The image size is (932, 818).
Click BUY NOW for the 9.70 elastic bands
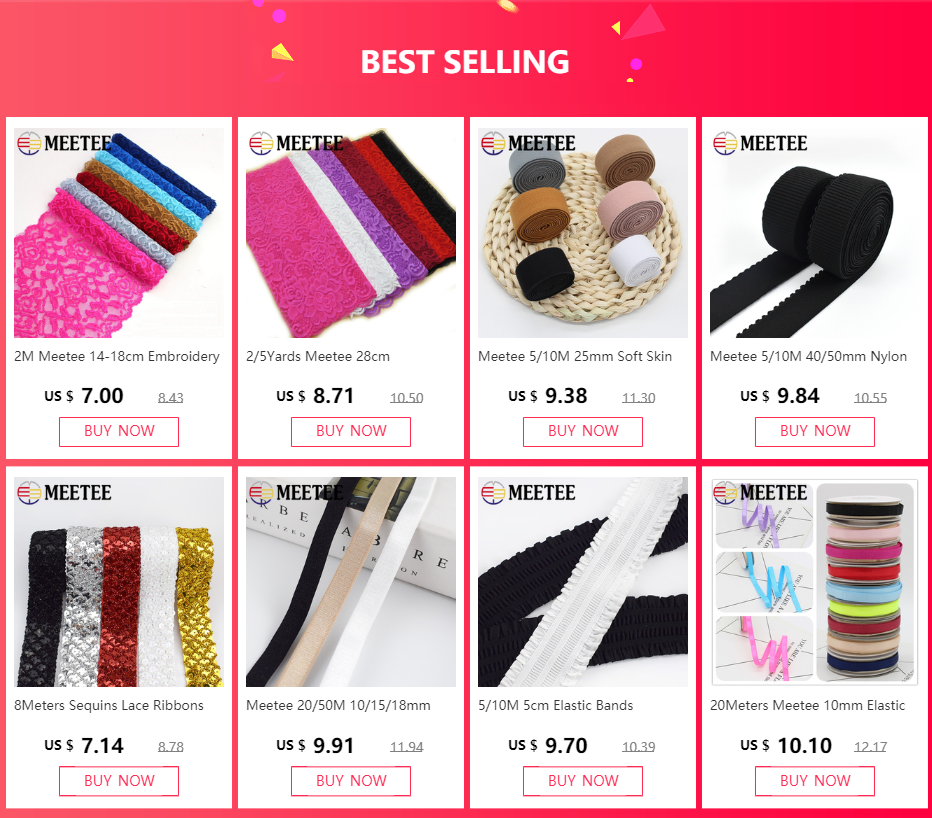[582, 781]
